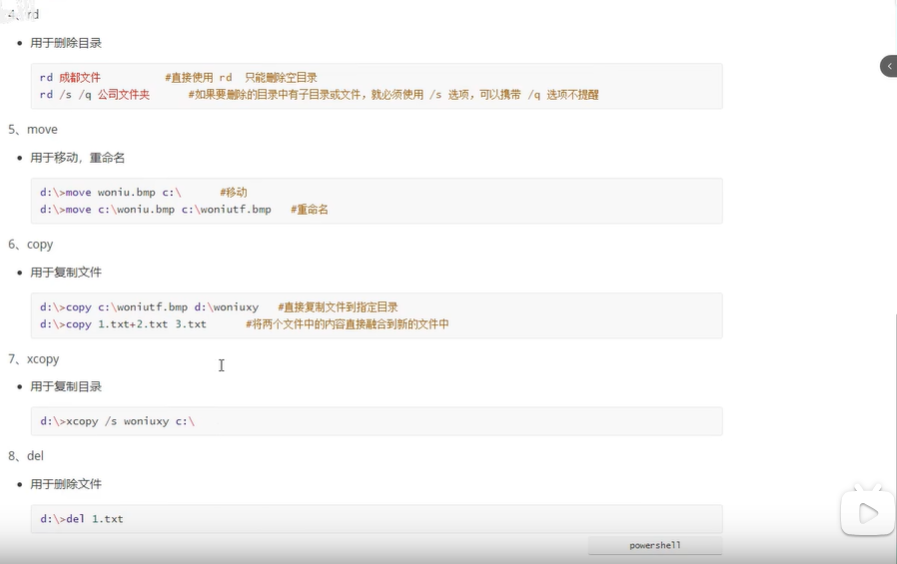
Task: Click the heading "8、del"
Action: pos(26,456)
